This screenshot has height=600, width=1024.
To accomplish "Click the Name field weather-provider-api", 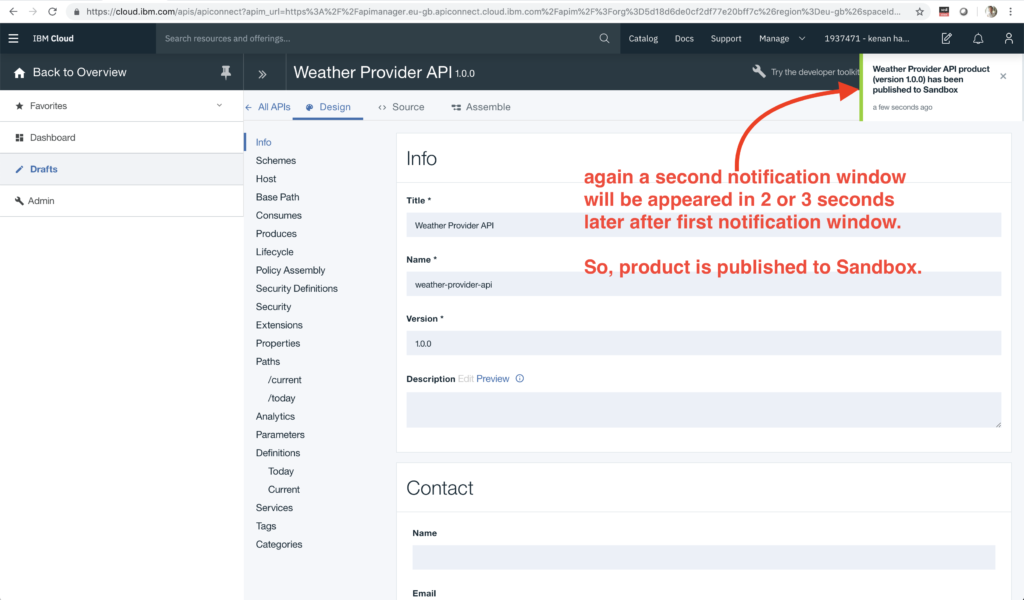I will [x=703, y=284].
